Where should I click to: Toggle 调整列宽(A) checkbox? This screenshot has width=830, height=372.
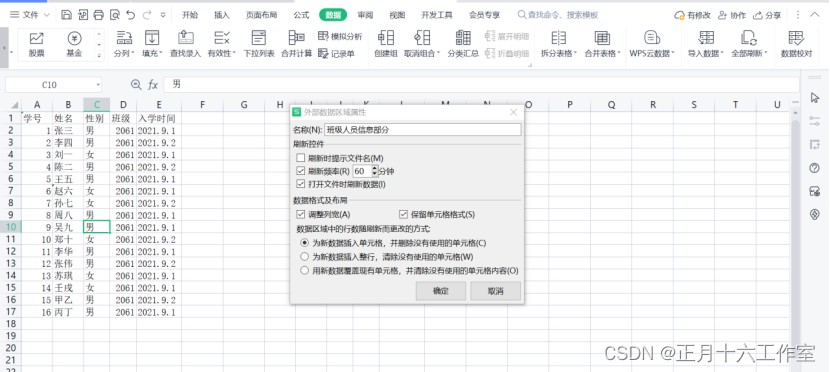[301, 214]
